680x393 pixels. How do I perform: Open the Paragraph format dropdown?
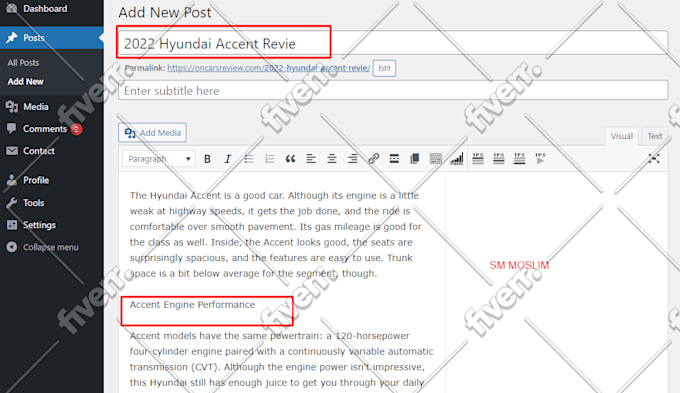click(159, 159)
